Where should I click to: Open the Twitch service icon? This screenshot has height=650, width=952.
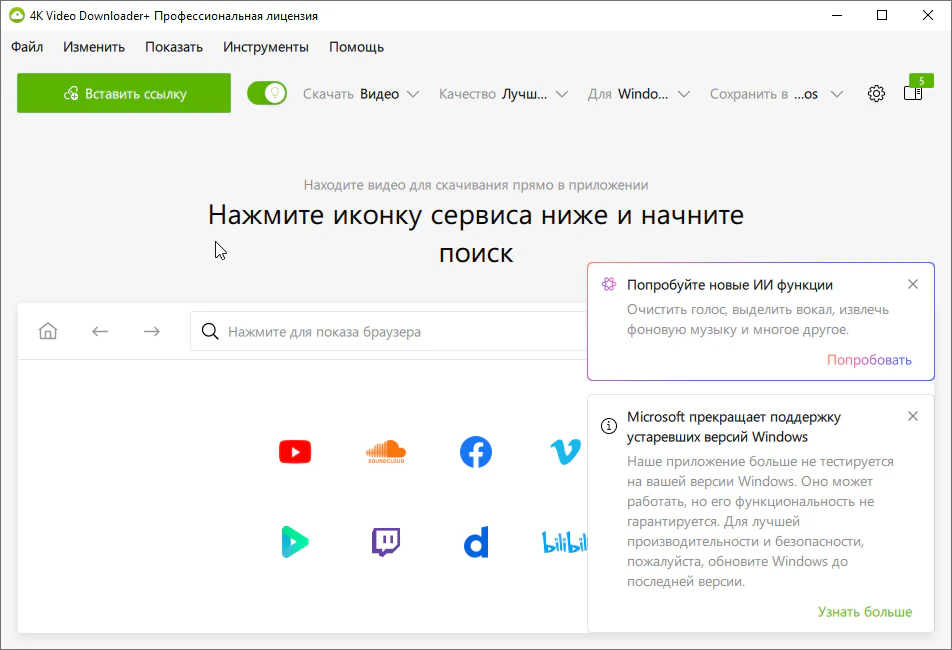[x=386, y=542]
